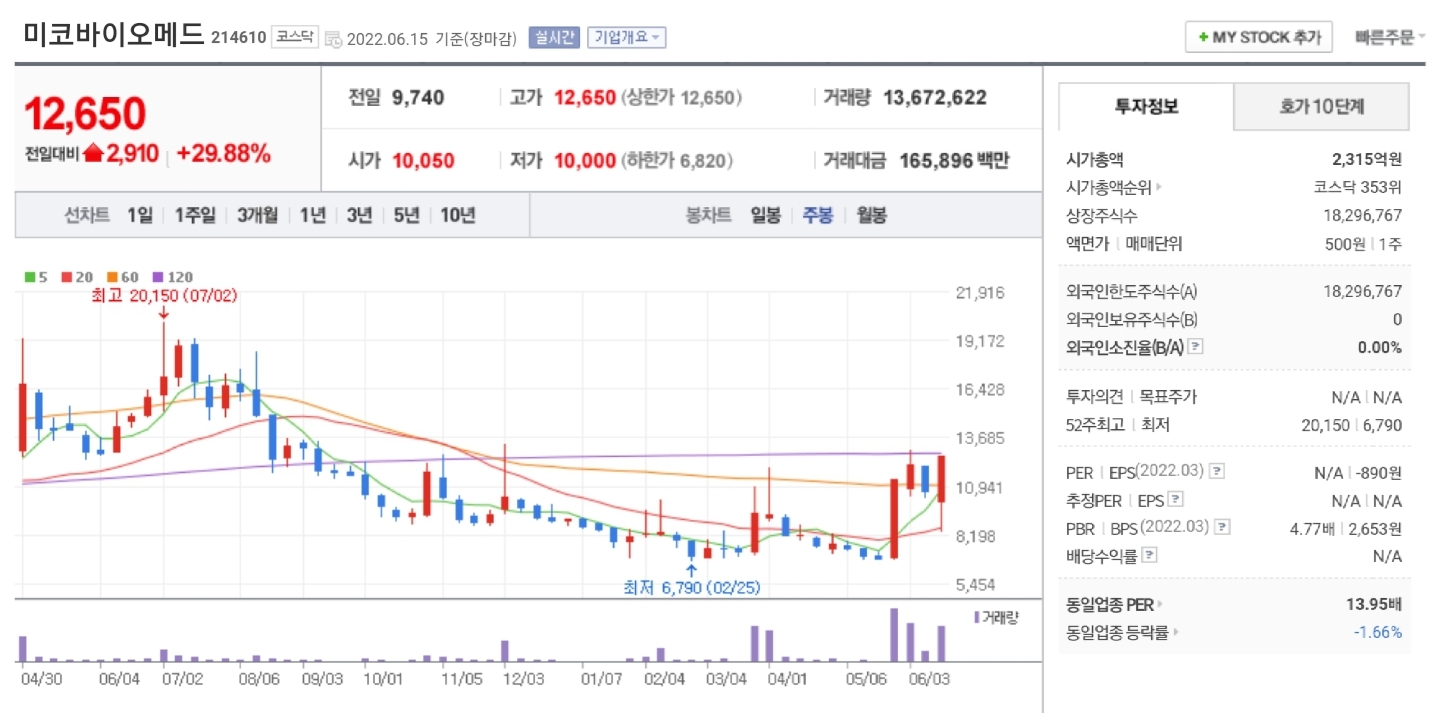Click the 전일 9,740 value
The image size is (1433, 713).
click(419, 98)
